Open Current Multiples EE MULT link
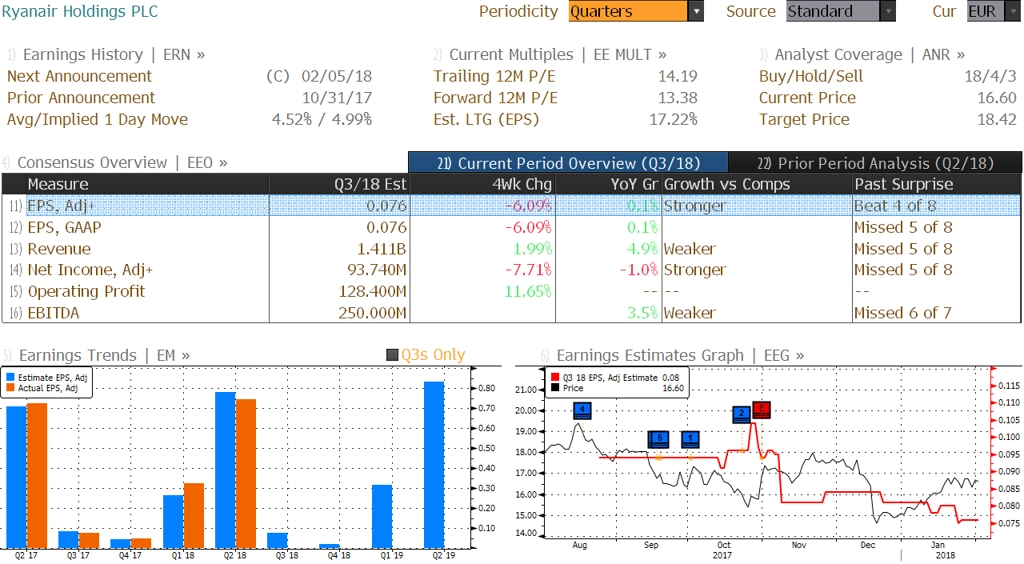 coord(558,55)
